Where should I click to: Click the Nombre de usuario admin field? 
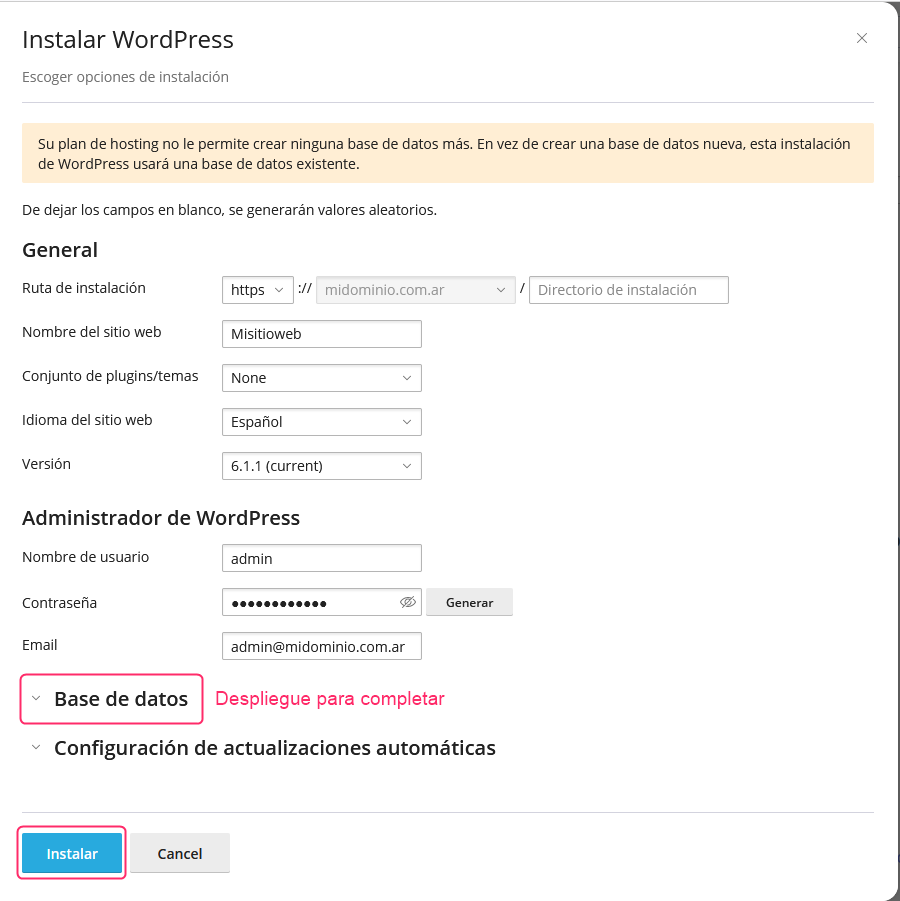click(x=322, y=558)
